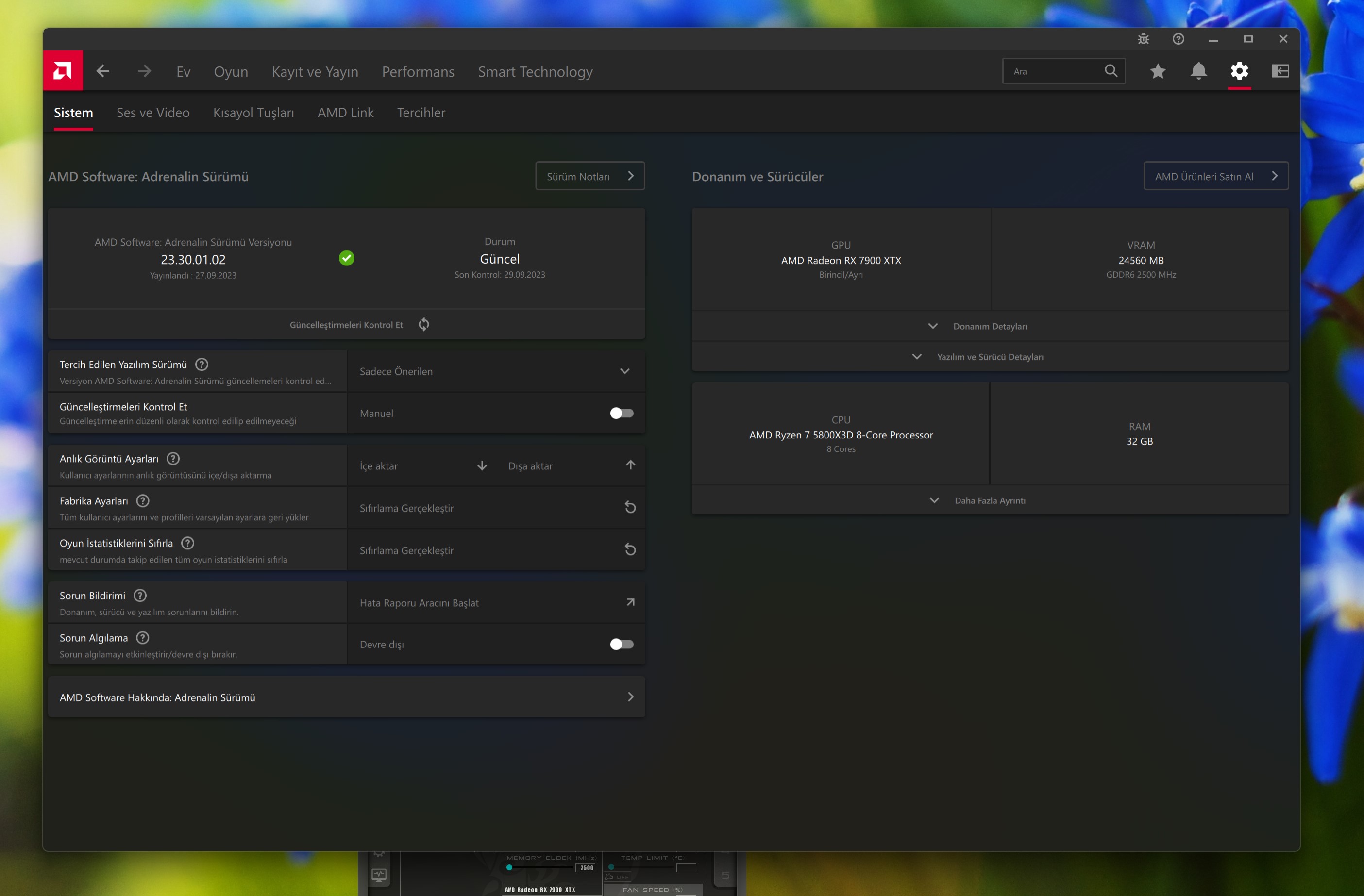The height and width of the screenshot is (896, 1364).
Task: Open the settings gear icon
Action: 1239,71
